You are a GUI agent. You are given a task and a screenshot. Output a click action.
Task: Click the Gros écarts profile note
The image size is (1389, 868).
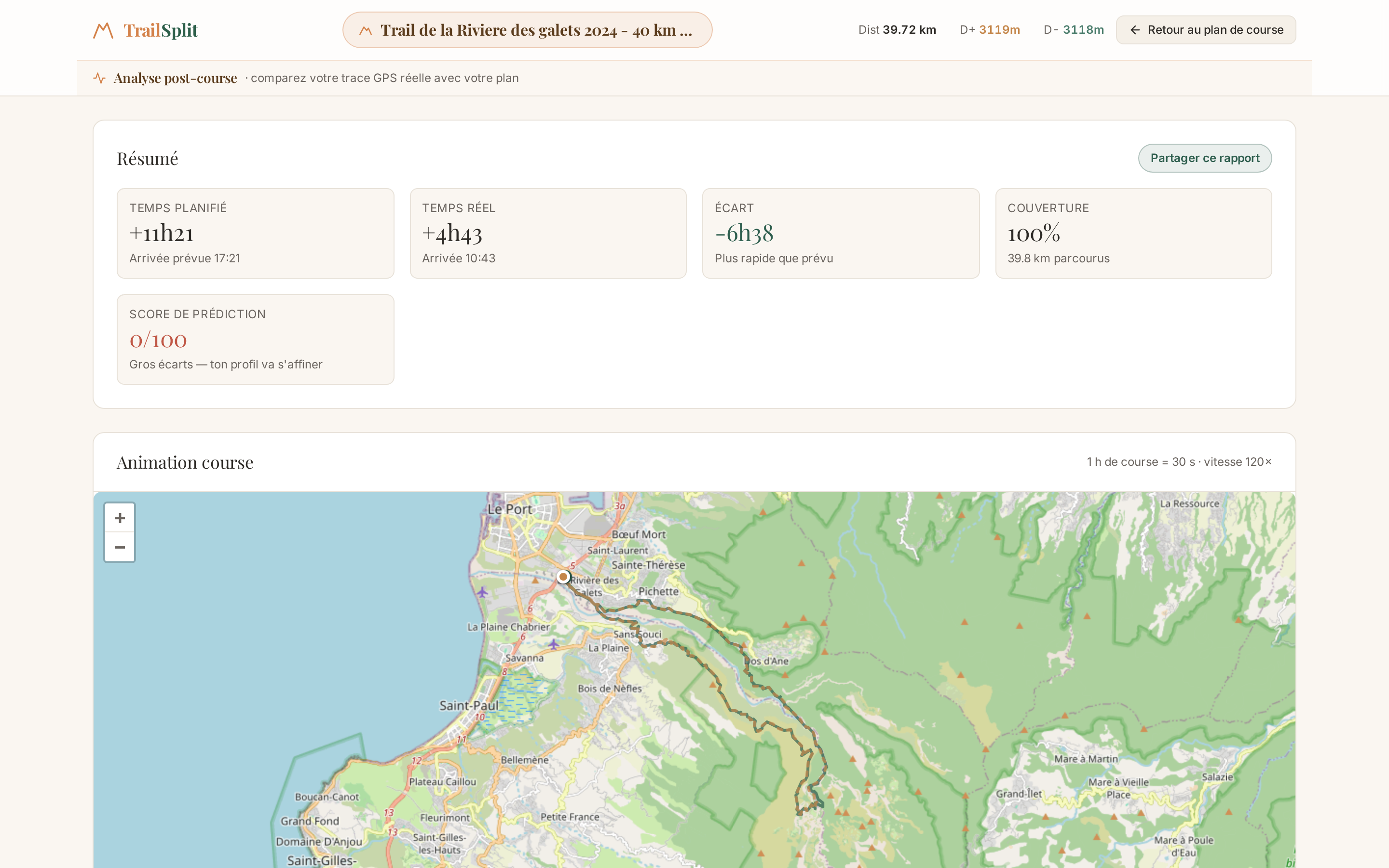tap(226, 365)
